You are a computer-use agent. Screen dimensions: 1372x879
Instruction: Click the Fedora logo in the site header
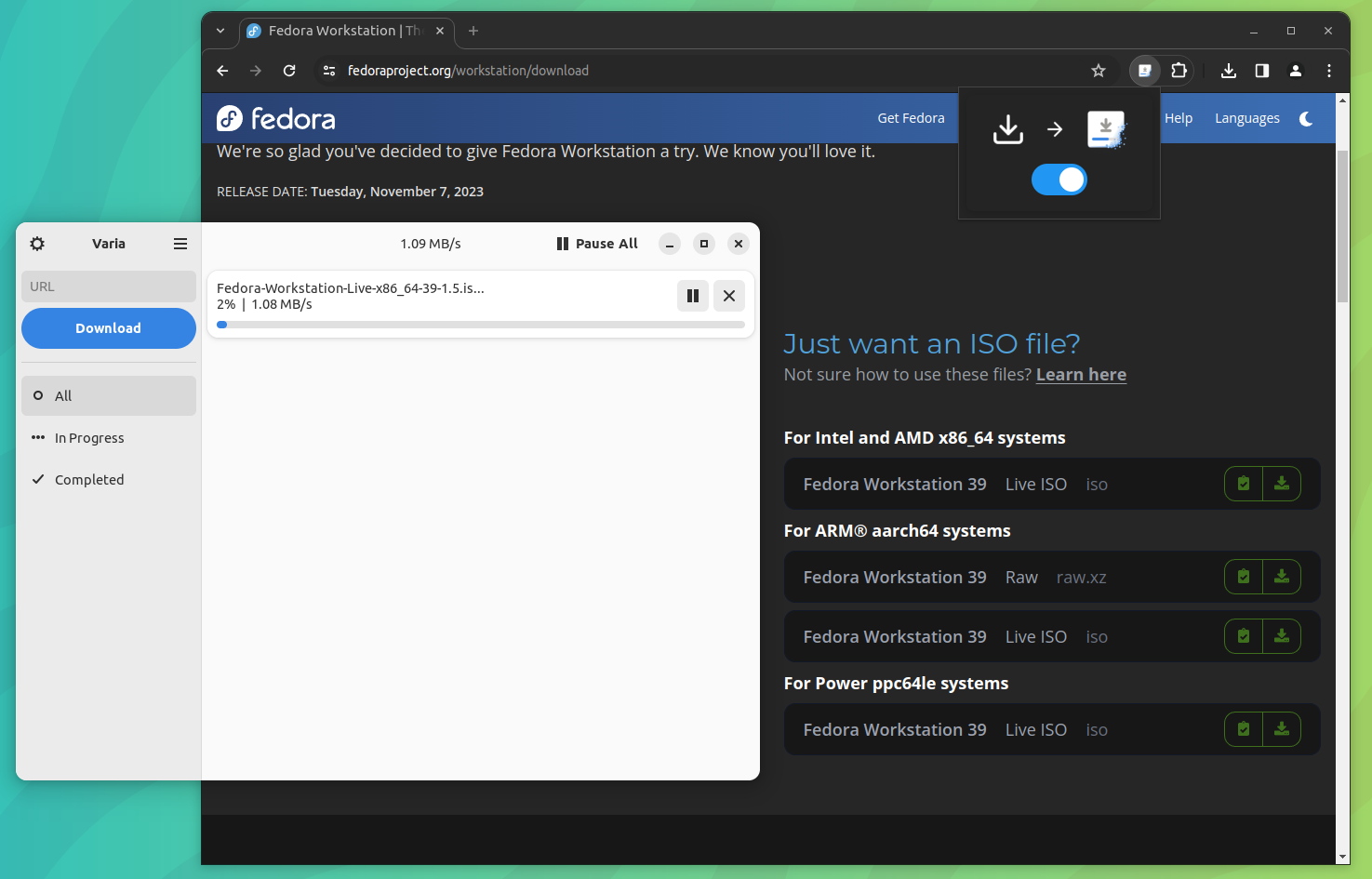coord(276,118)
